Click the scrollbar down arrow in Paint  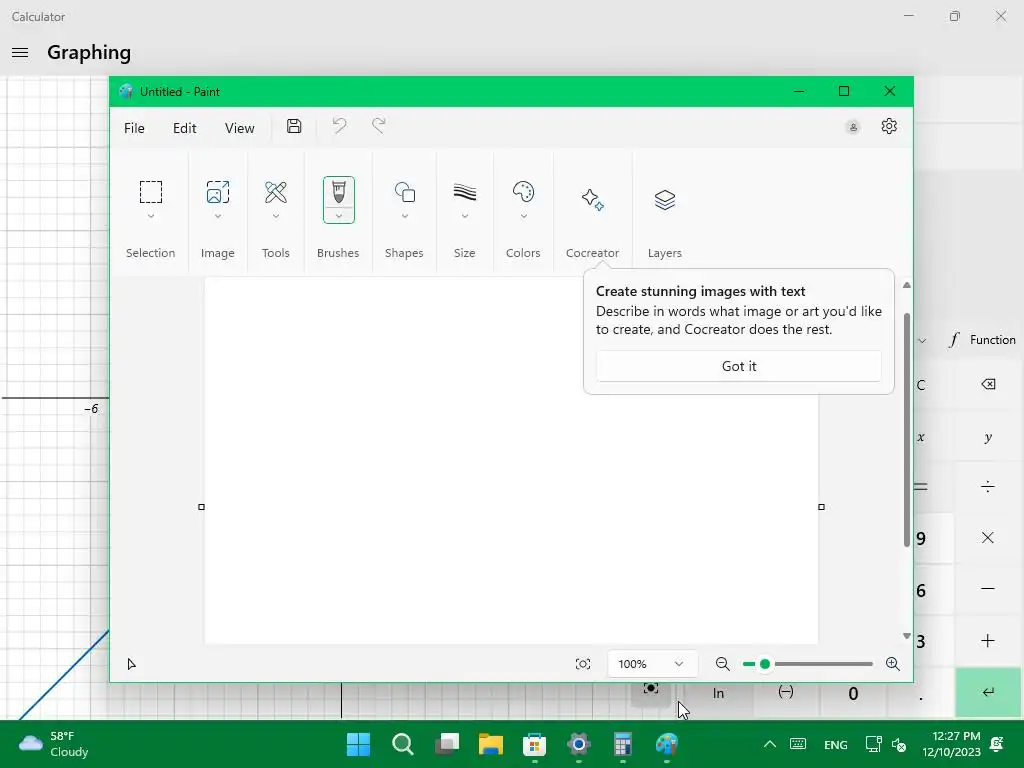click(x=906, y=635)
